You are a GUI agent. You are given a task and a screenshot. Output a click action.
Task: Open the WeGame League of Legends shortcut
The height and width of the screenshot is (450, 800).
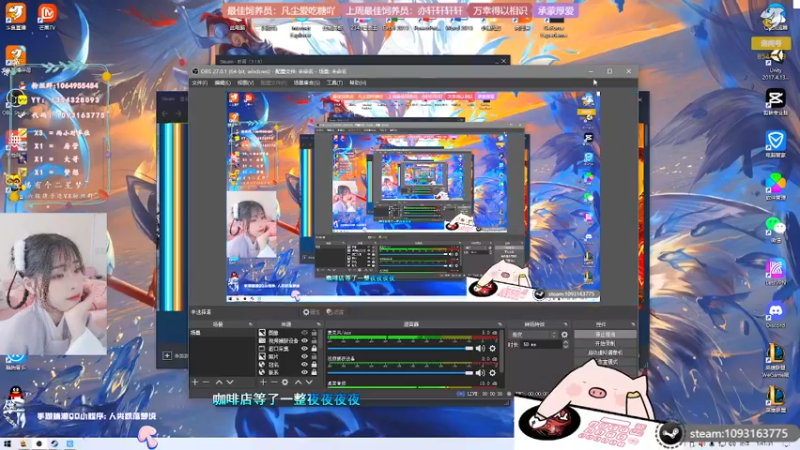click(776, 359)
